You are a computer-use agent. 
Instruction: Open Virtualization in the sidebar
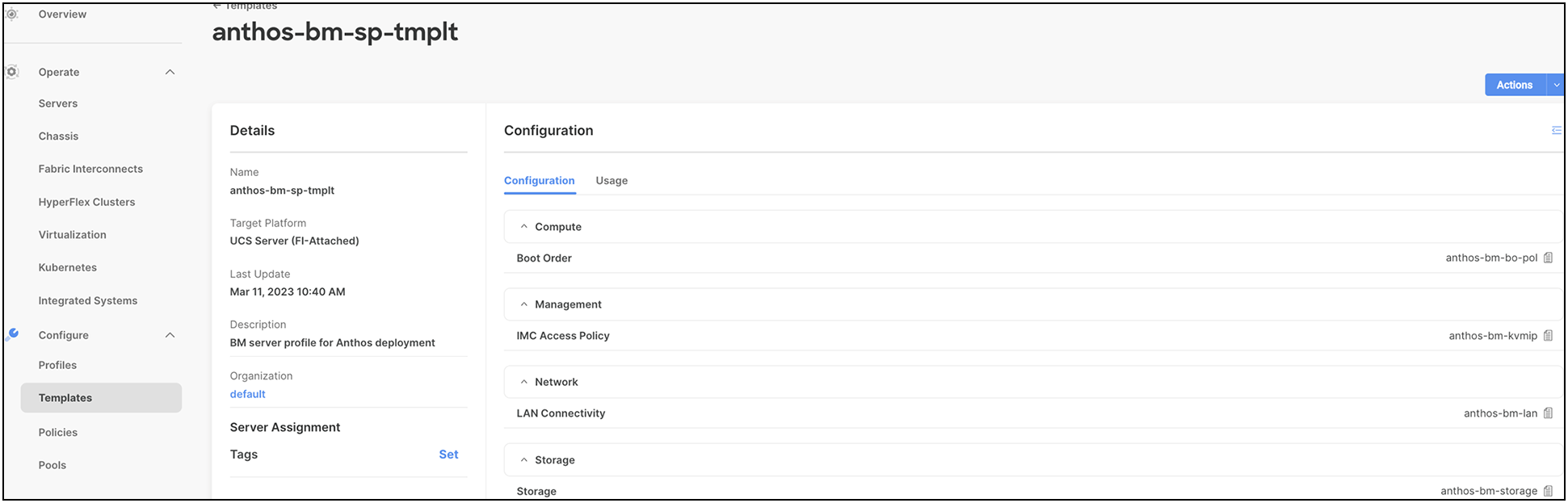click(73, 235)
